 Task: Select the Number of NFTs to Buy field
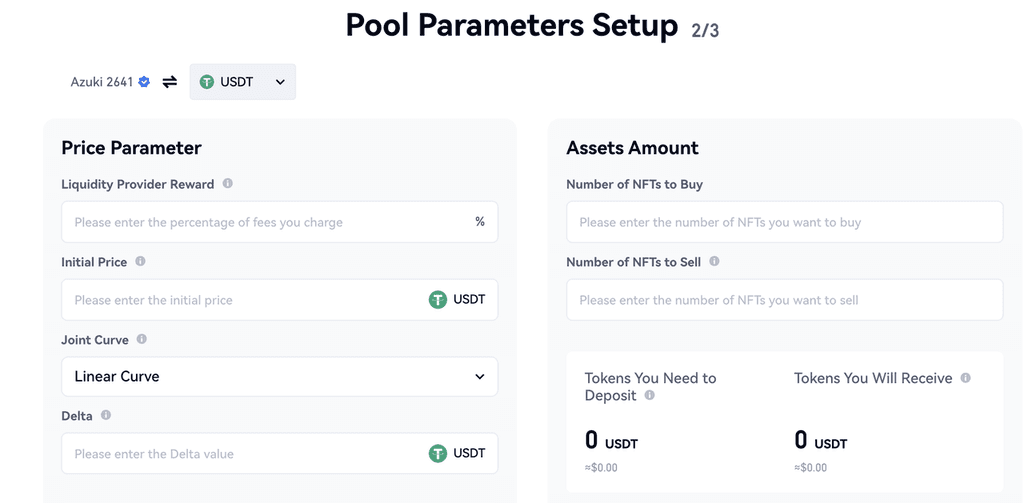[x=784, y=222]
